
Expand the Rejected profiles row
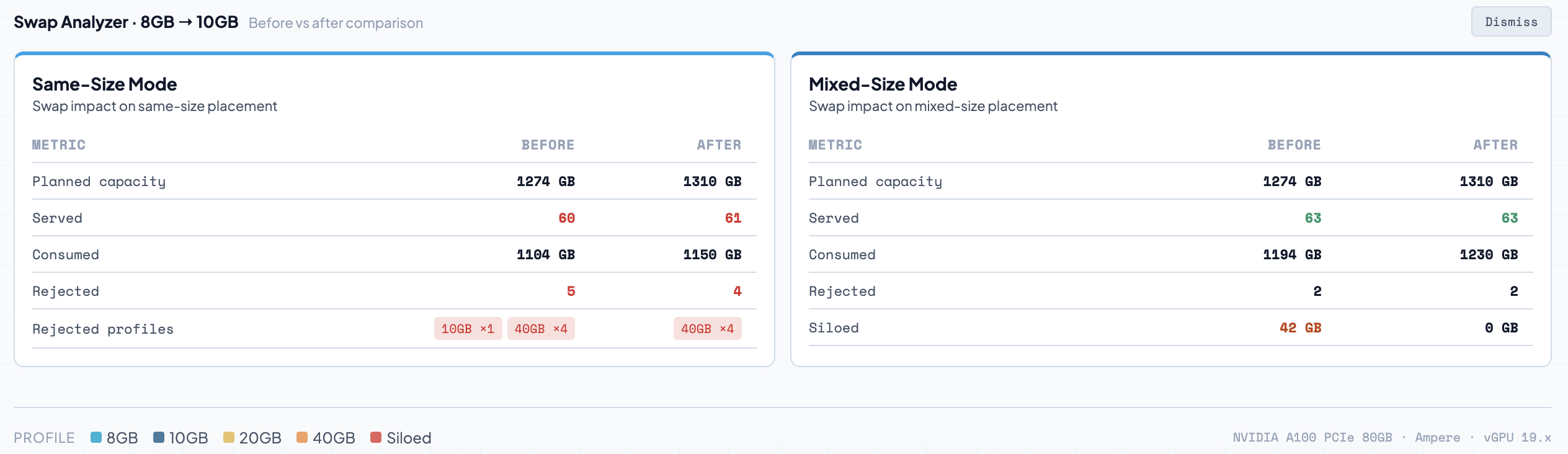(x=103, y=329)
